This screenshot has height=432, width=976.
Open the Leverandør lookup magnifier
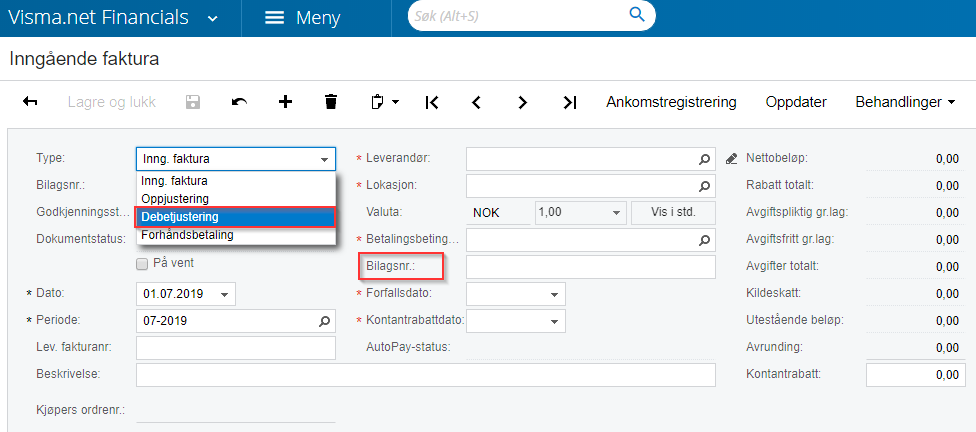point(705,159)
